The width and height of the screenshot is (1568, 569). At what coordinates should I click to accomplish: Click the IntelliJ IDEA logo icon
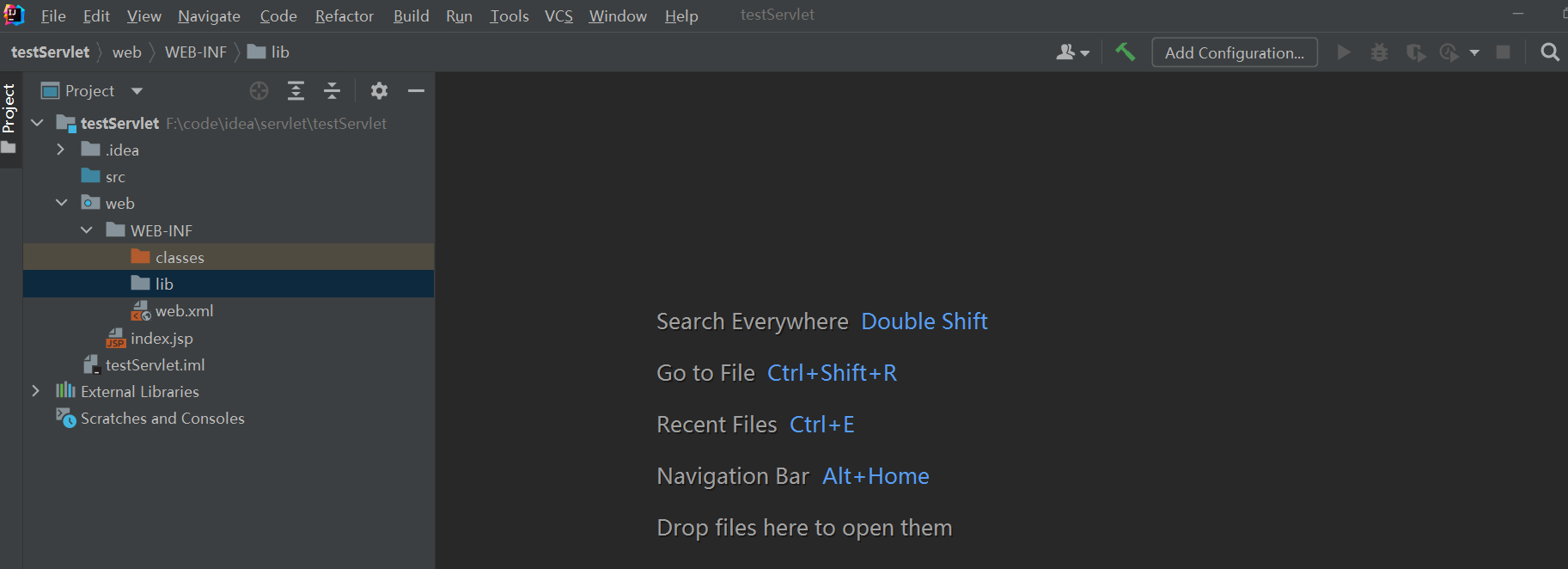[x=14, y=15]
